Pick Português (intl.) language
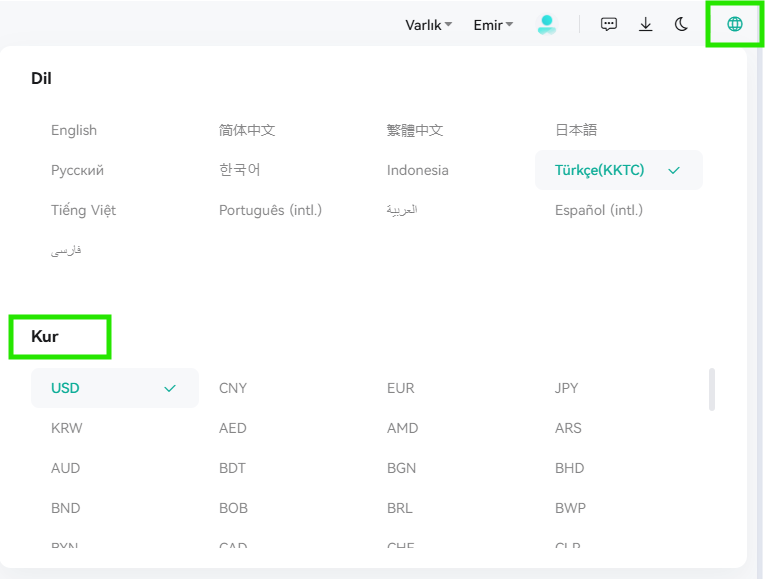The image size is (765, 579). 270,210
